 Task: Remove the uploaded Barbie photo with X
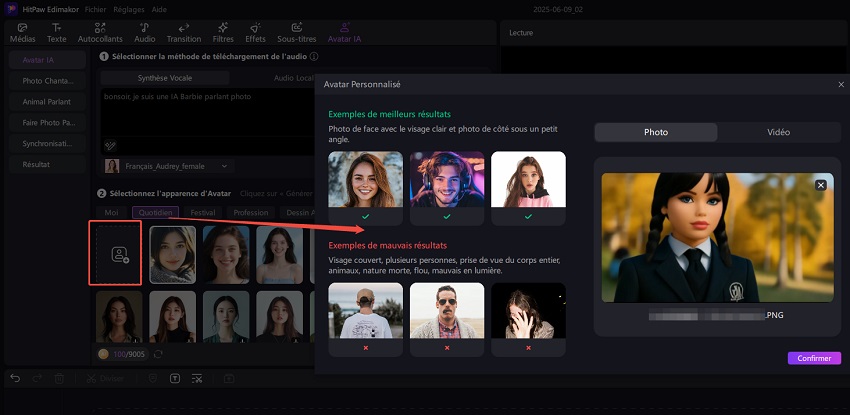821,185
